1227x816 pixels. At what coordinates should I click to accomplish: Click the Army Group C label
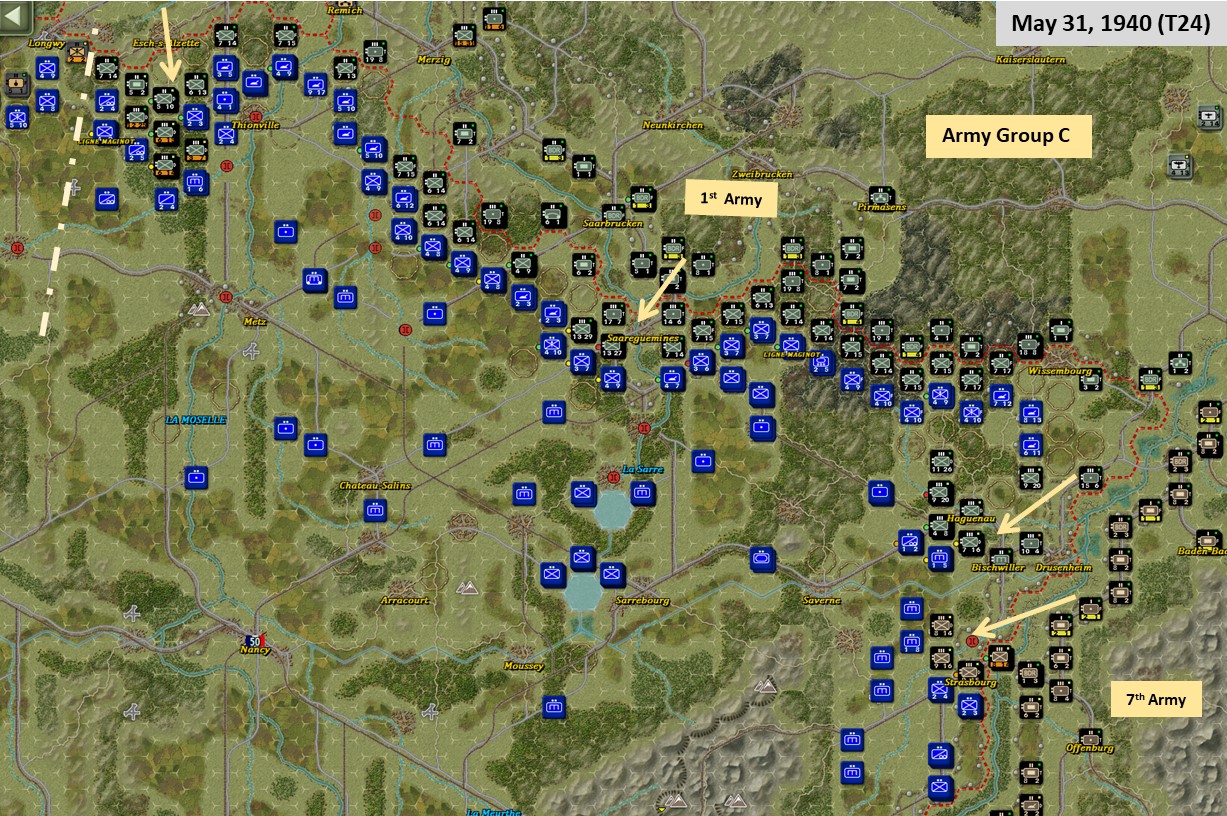pos(1009,135)
